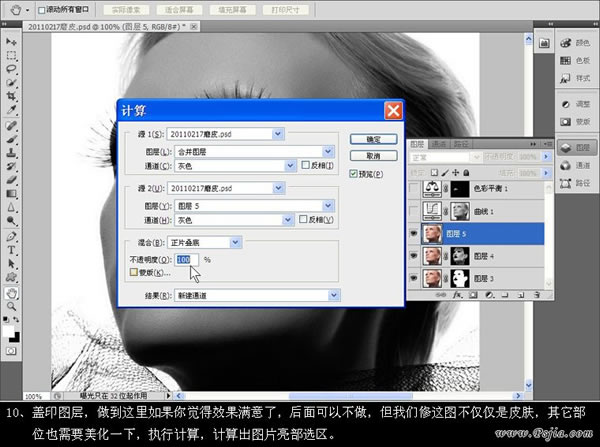Select the Move tool
This screenshot has height=447, width=600.
click(x=11, y=41)
